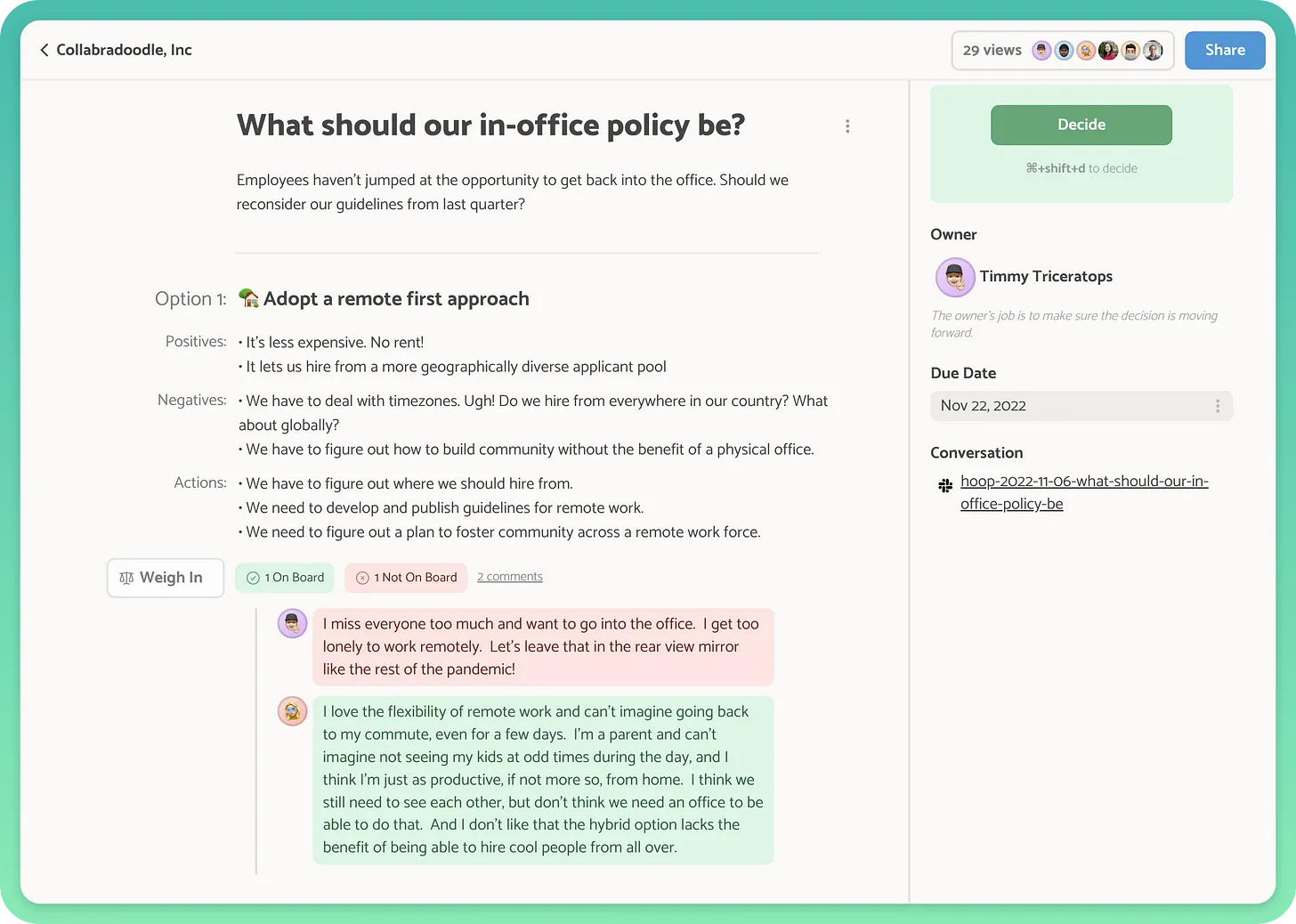Click the blue Share button
Image resolution: width=1296 pixels, height=924 pixels.
coord(1224,51)
